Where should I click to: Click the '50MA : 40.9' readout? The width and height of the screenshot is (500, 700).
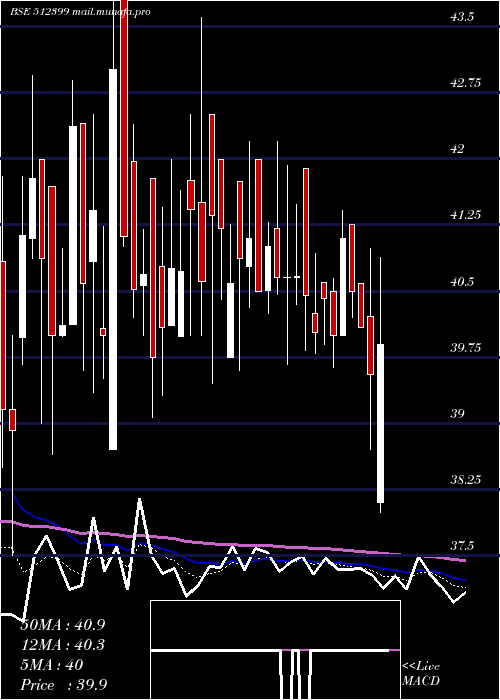63,625
